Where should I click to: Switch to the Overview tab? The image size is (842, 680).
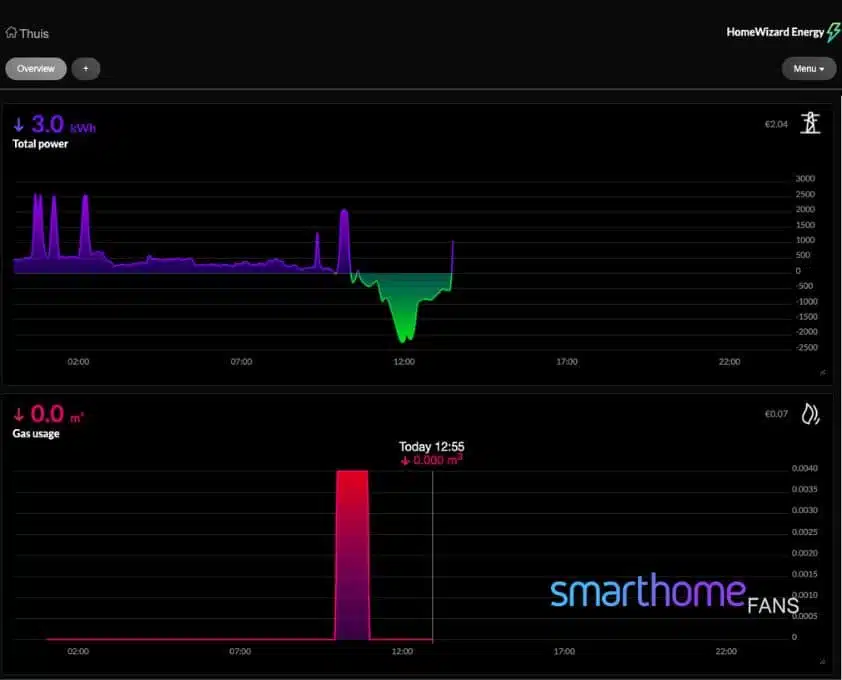(x=36, y=69)
